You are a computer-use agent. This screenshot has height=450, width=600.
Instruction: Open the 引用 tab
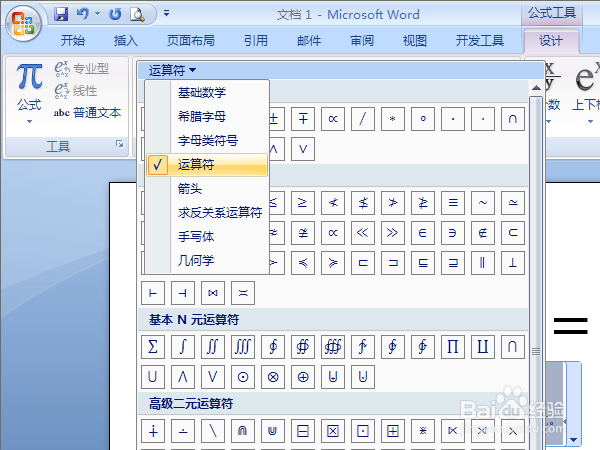256,40
